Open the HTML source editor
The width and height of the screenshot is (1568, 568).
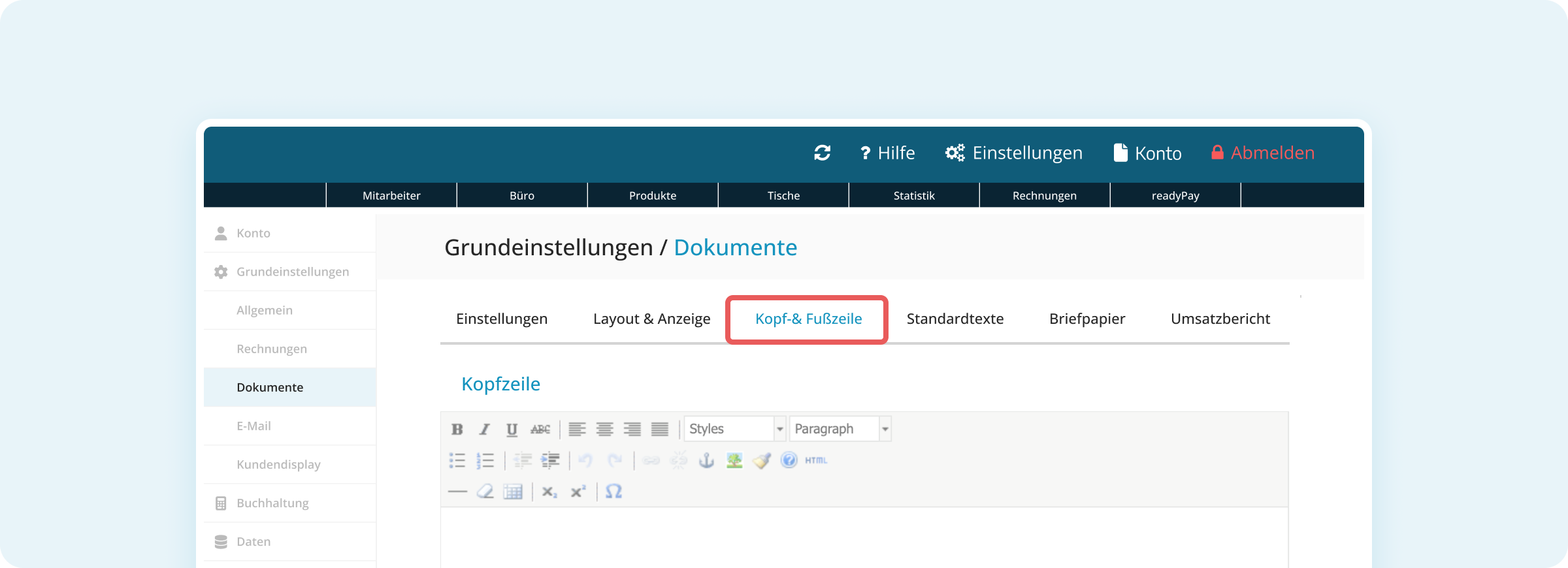(x=816, y=460)
